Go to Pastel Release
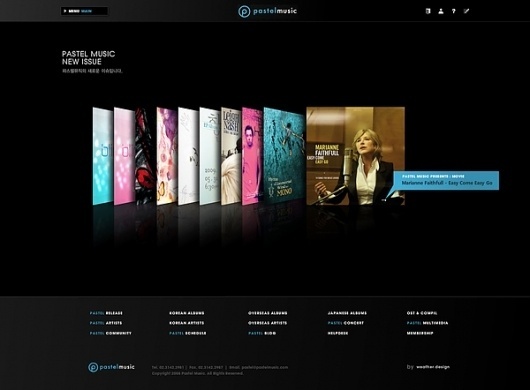The width and height of the screenshot is (530, 390). (x=106, y=313)
